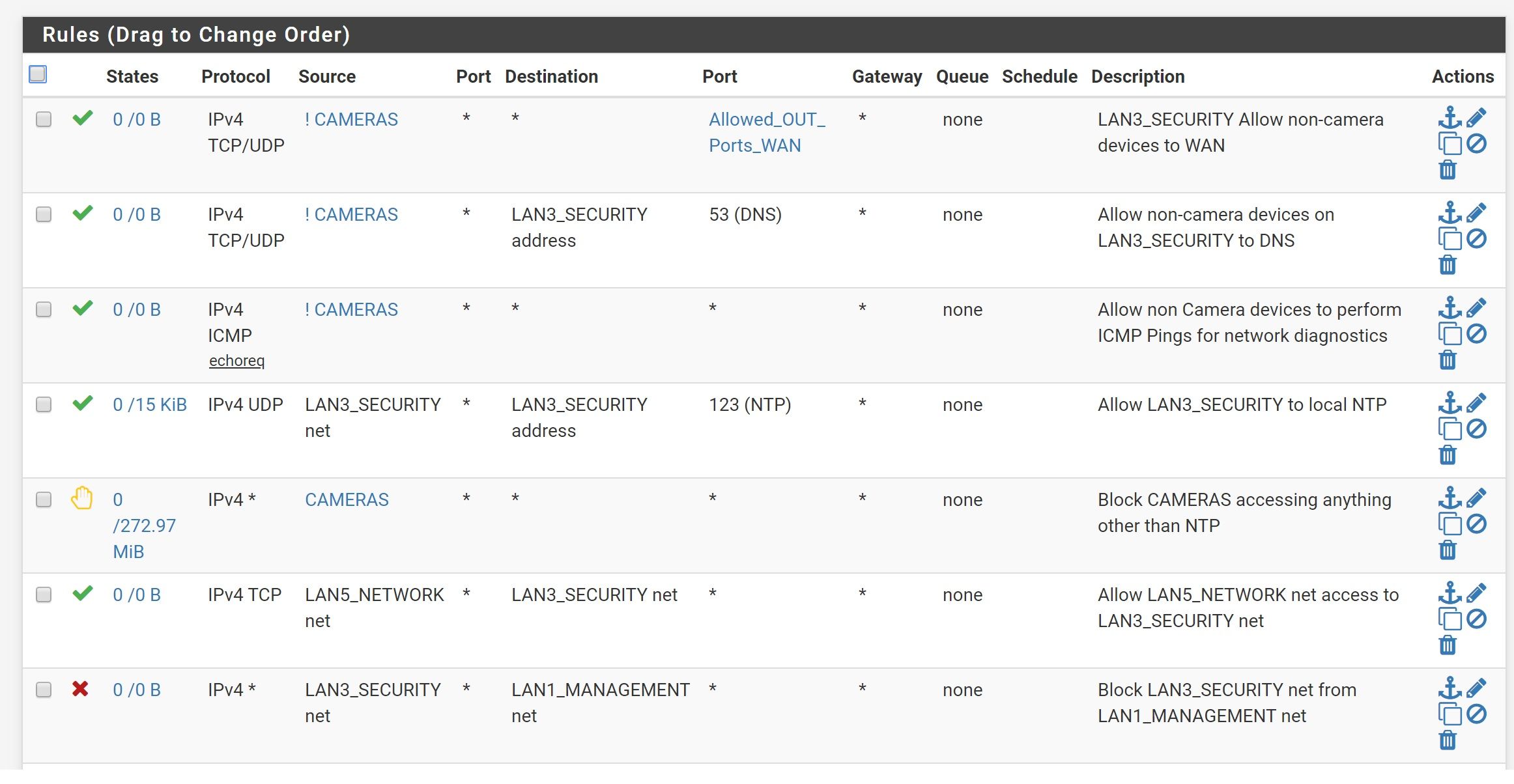Copy the ICMP echoreq rule
Screen dimensions: 1514x784
pyautogui.click(x=1450, y=334)
